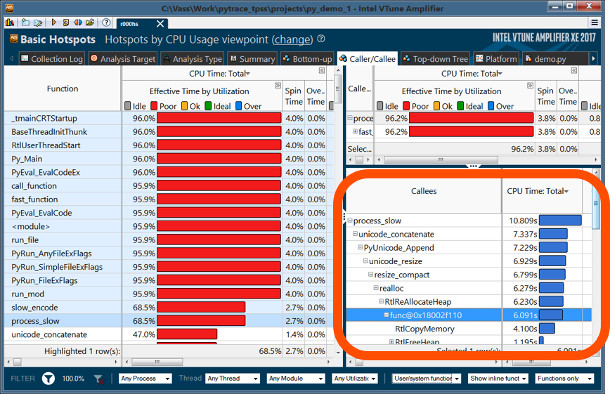The width and height of the screenshot is (610, 394).
Task: Open the demo.py source tab
Action: (x=555, y=59)
